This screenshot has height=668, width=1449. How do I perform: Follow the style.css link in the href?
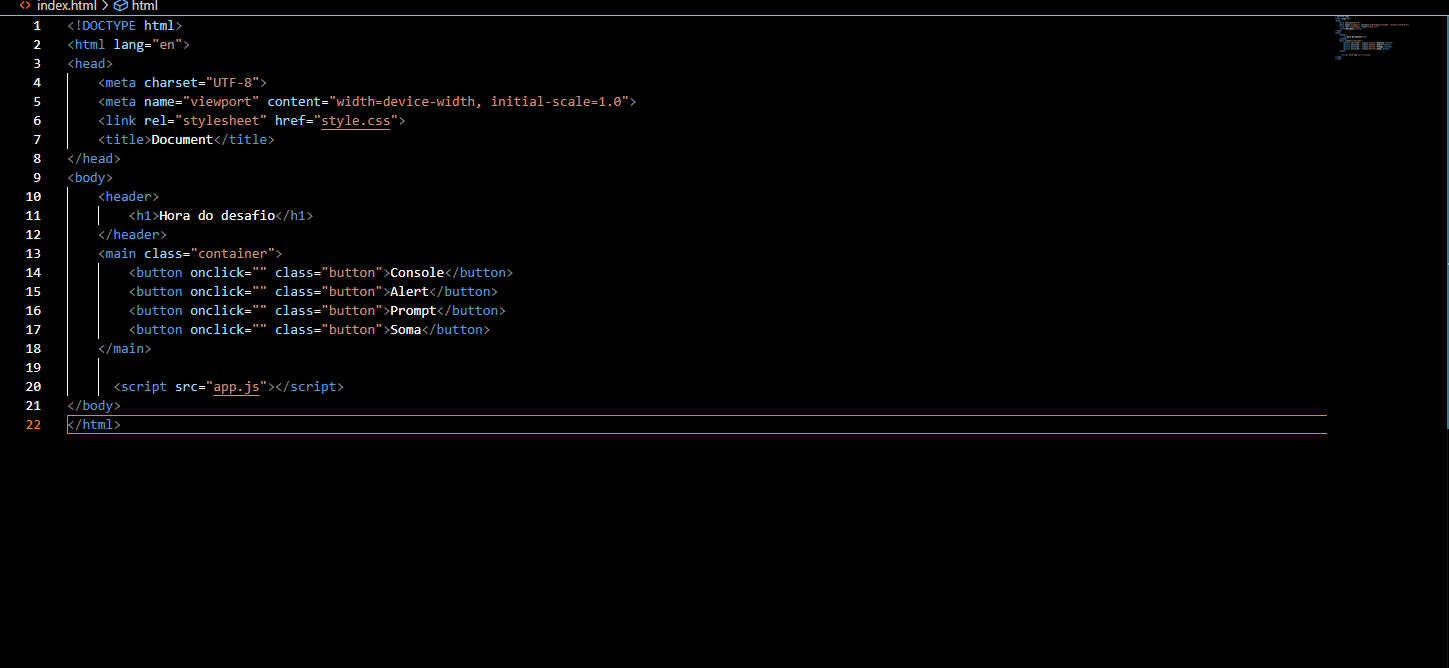(355, 121)
